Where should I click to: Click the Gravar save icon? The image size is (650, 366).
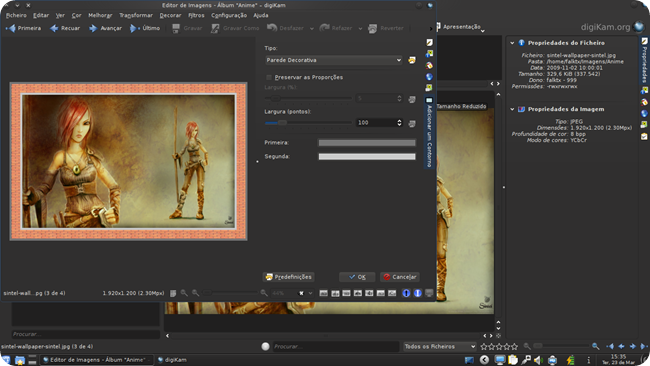pos(176,28)
